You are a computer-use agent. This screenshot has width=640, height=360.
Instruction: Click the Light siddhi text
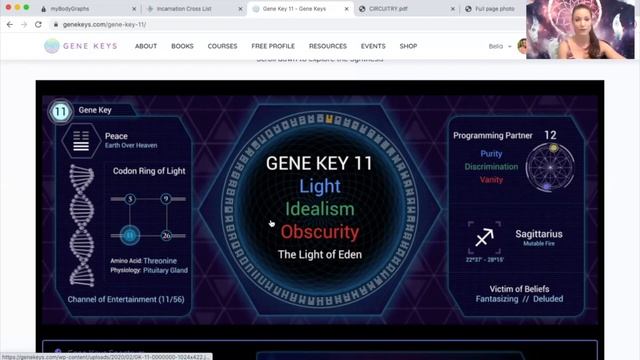320,186
